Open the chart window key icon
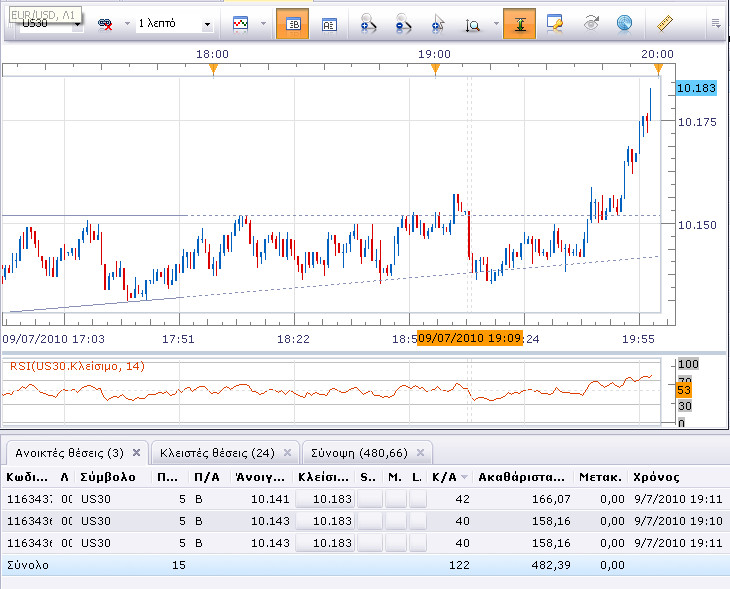730x589 pixels. tap(554, 23)
